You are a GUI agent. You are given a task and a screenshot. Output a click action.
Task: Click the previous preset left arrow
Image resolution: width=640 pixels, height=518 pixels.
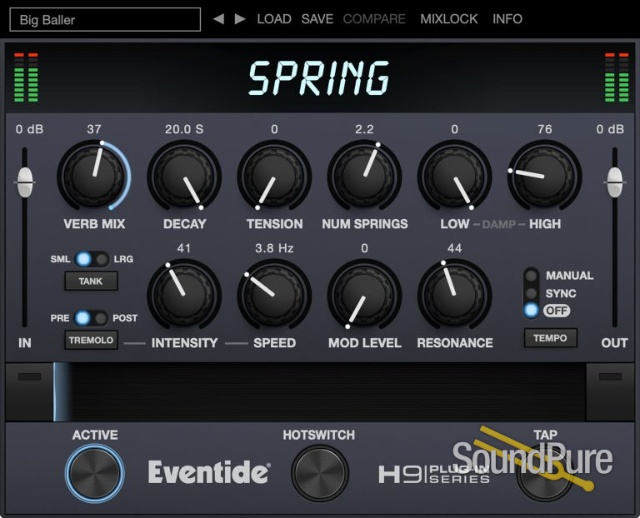click(219, 19)
